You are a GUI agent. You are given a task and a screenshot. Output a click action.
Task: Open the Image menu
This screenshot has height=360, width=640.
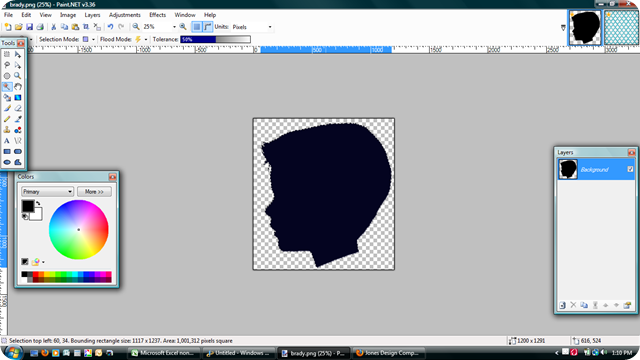pos(68,15)
